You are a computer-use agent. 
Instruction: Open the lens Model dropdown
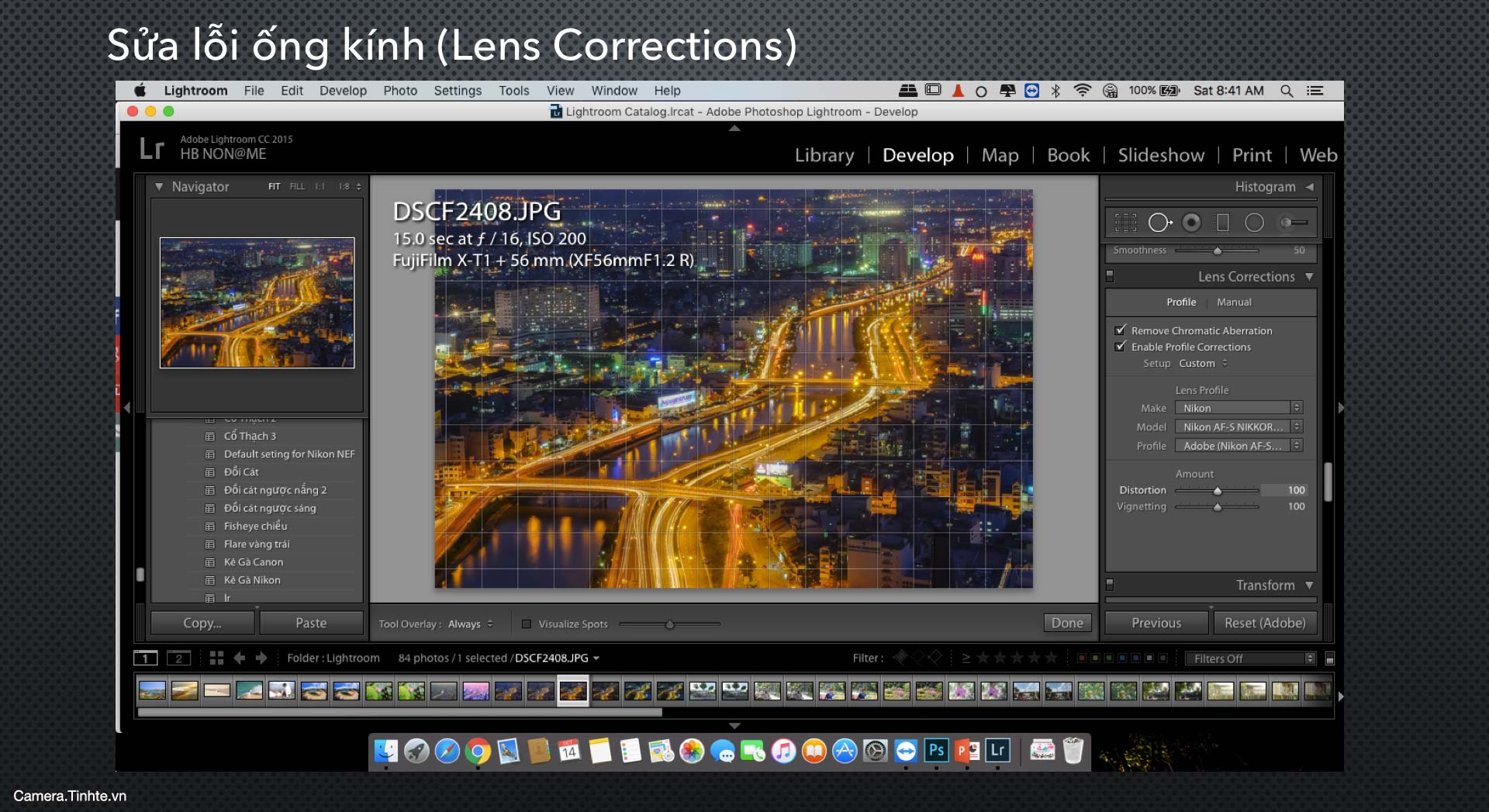[1239, 427]
